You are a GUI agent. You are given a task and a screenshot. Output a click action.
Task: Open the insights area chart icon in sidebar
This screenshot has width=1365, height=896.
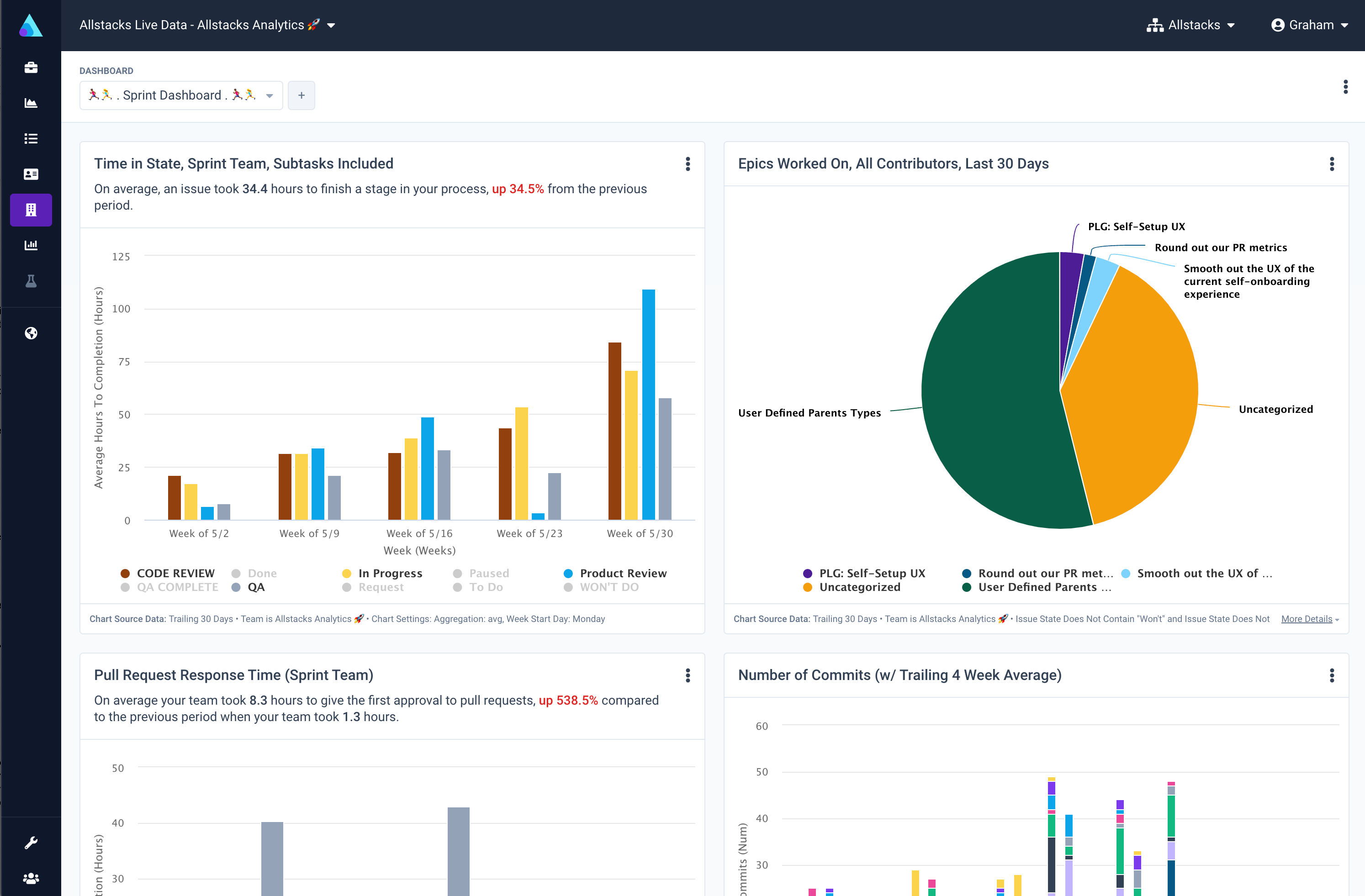pyautogui.click(x=31, y=103)
